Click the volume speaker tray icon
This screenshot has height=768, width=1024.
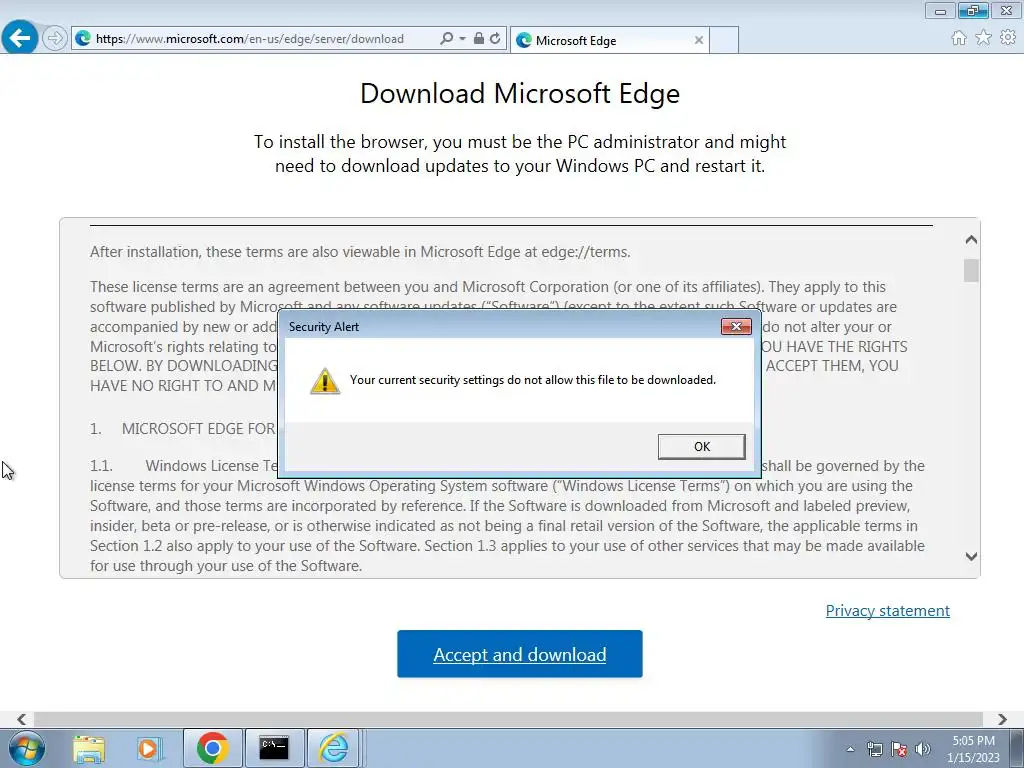pos(923,749)
